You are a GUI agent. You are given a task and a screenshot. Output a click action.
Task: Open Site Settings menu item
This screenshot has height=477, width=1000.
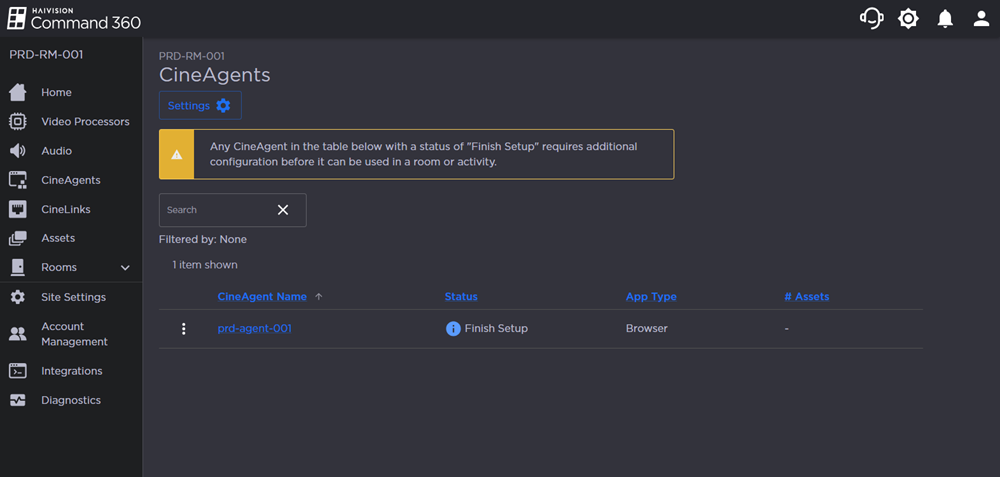(x=73, y=297)
